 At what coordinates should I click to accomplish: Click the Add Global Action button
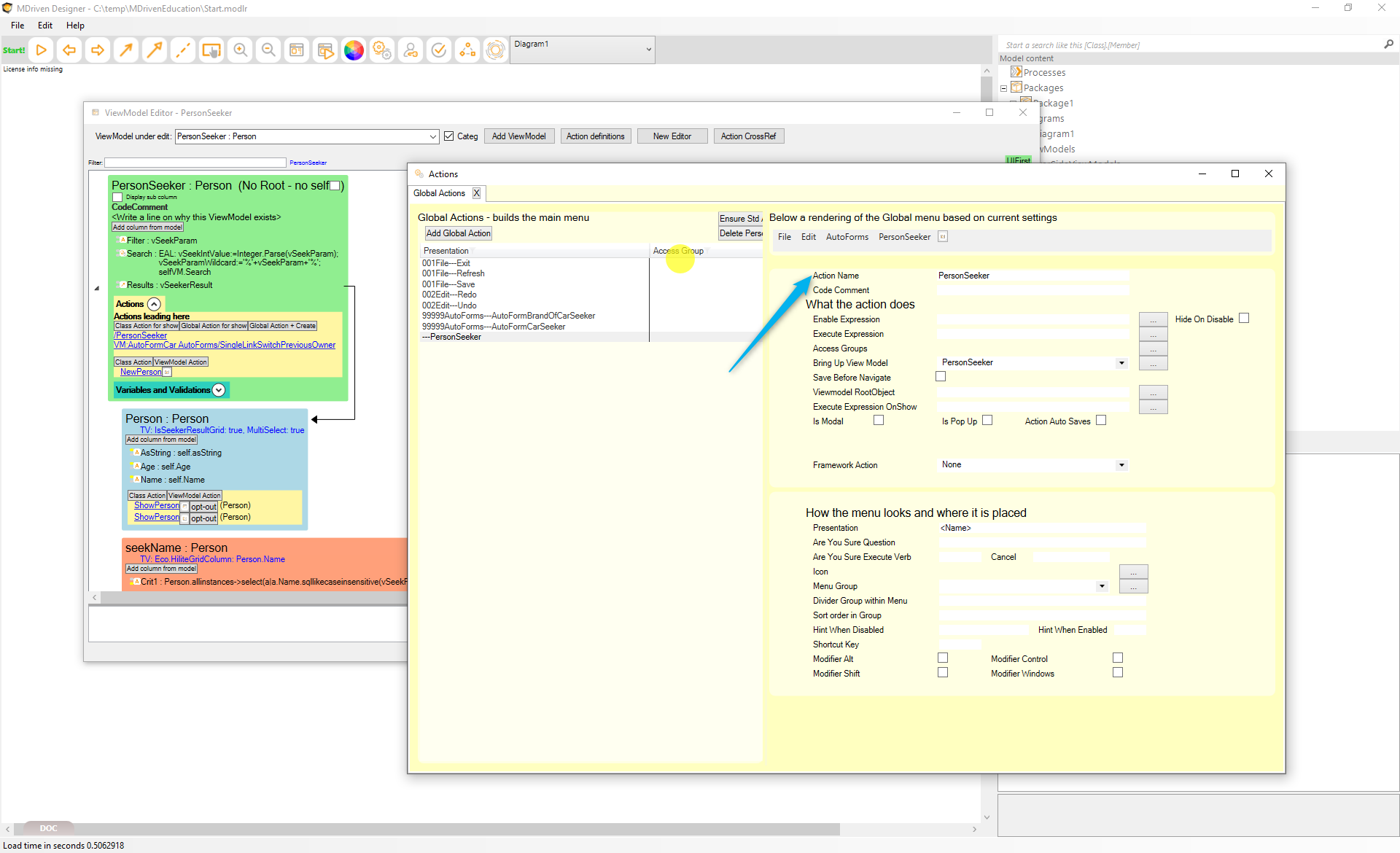458,233
